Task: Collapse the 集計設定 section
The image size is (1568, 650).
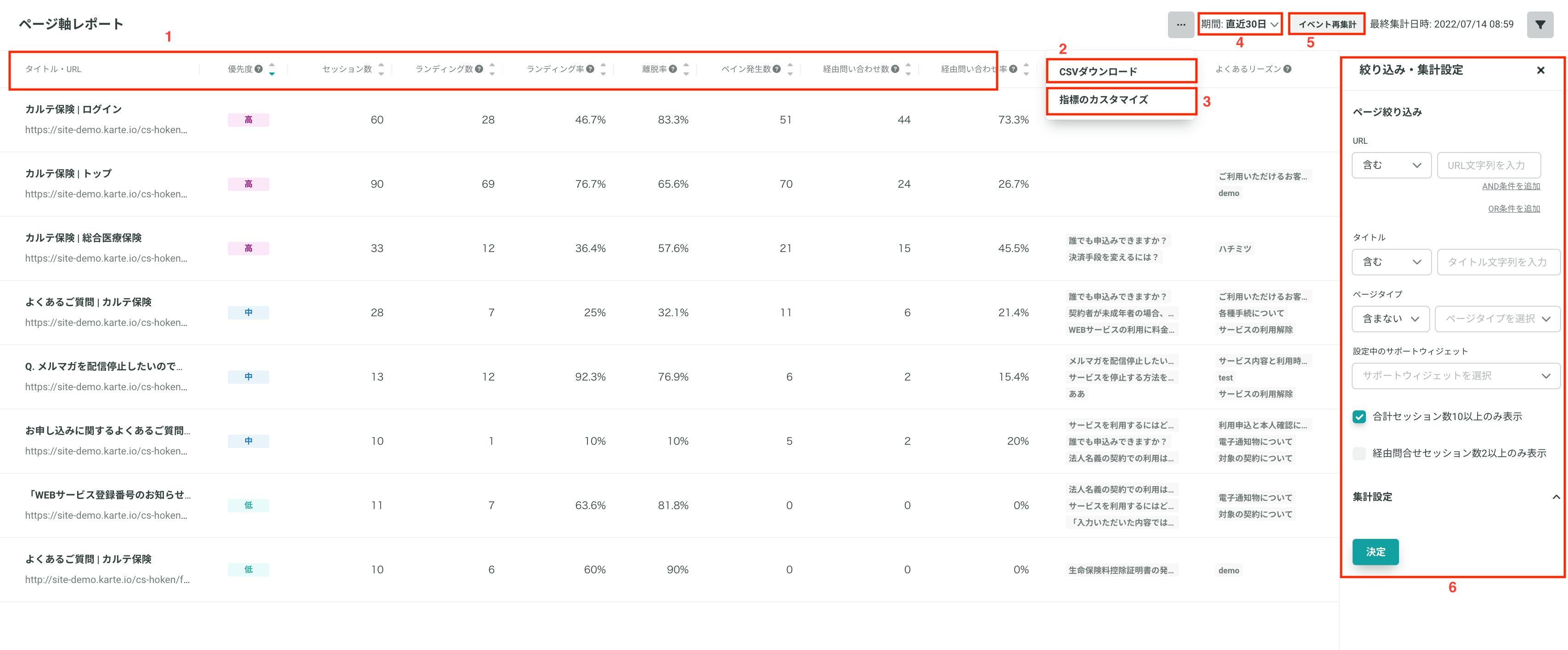Action: tap(1555, 497)
